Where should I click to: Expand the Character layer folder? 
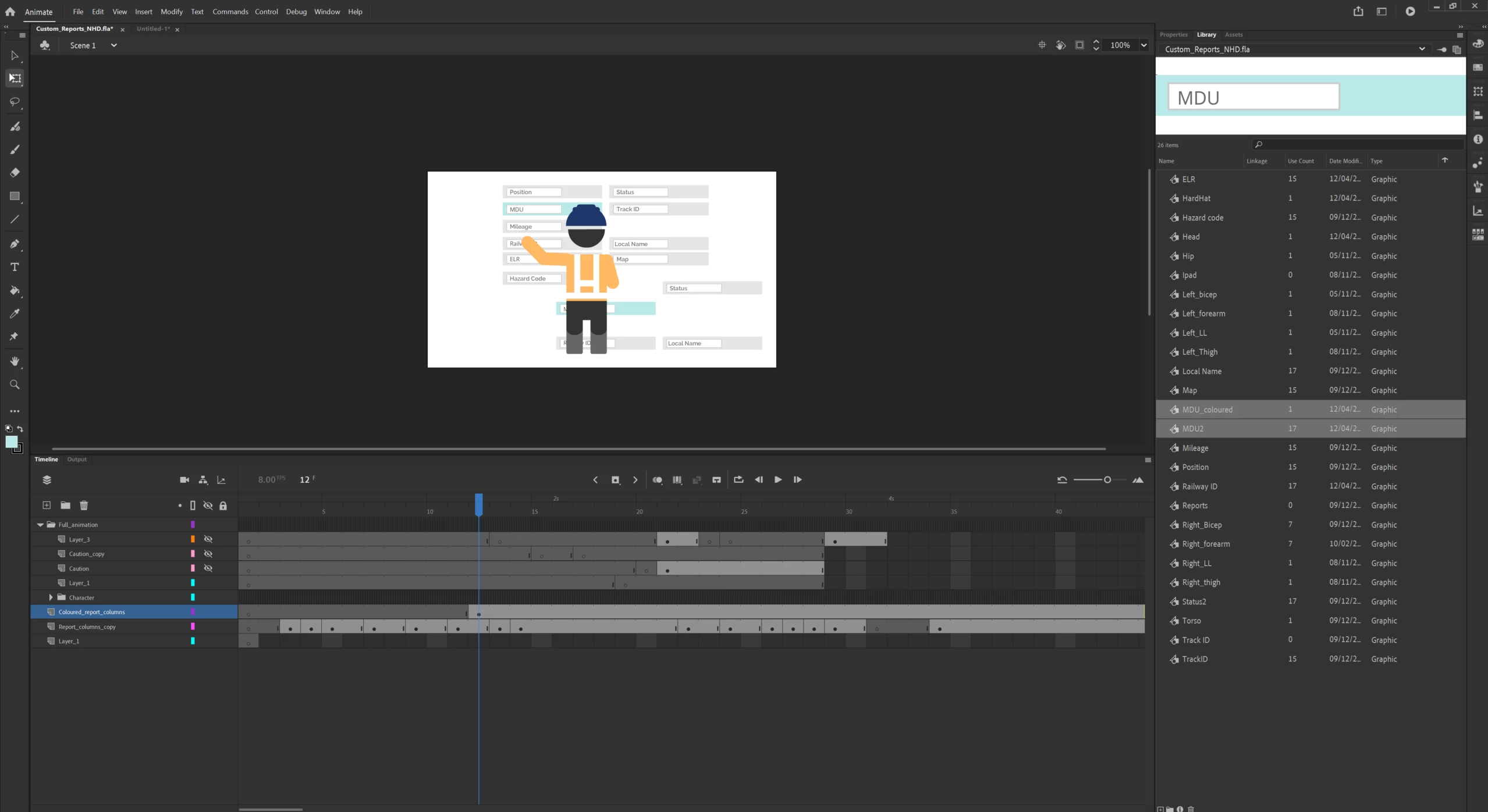[51, 597]
